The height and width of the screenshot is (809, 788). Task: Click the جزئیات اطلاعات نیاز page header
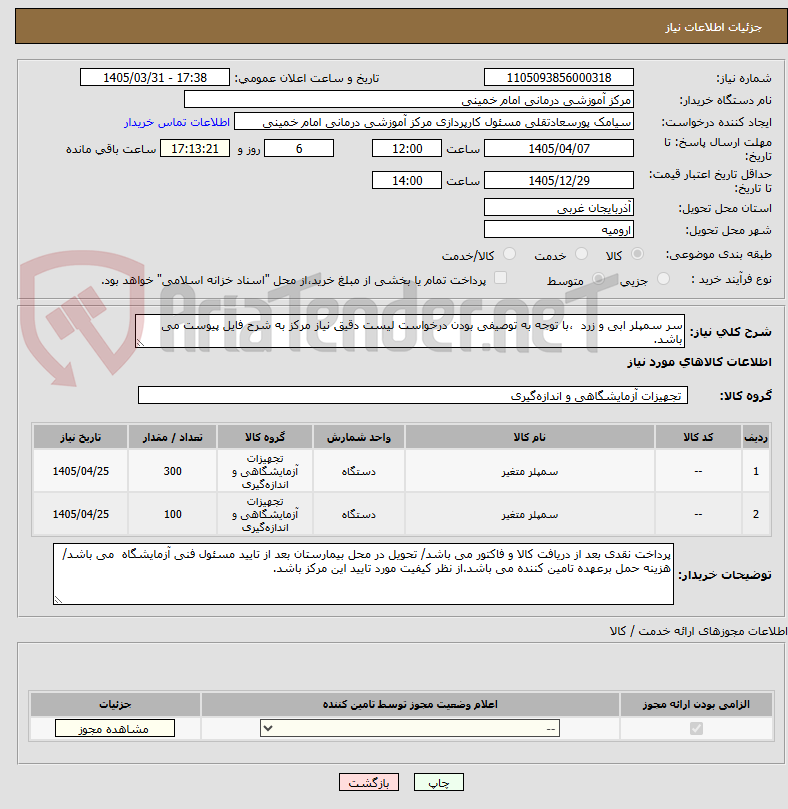click(x=713, y=27)
